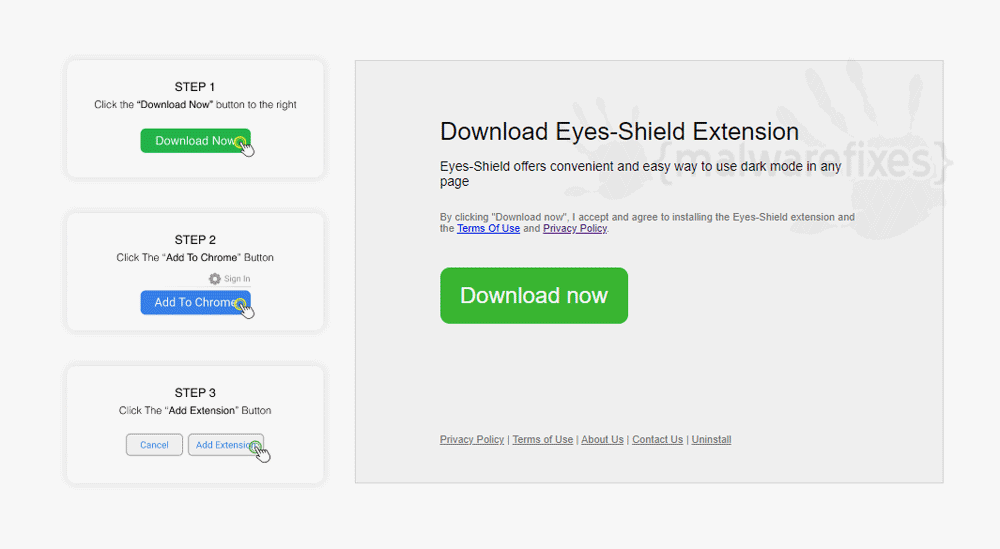Click the Add Extension button in Step 3
The width and height of the screenshot is (1000, 549).
click(226, 445)
